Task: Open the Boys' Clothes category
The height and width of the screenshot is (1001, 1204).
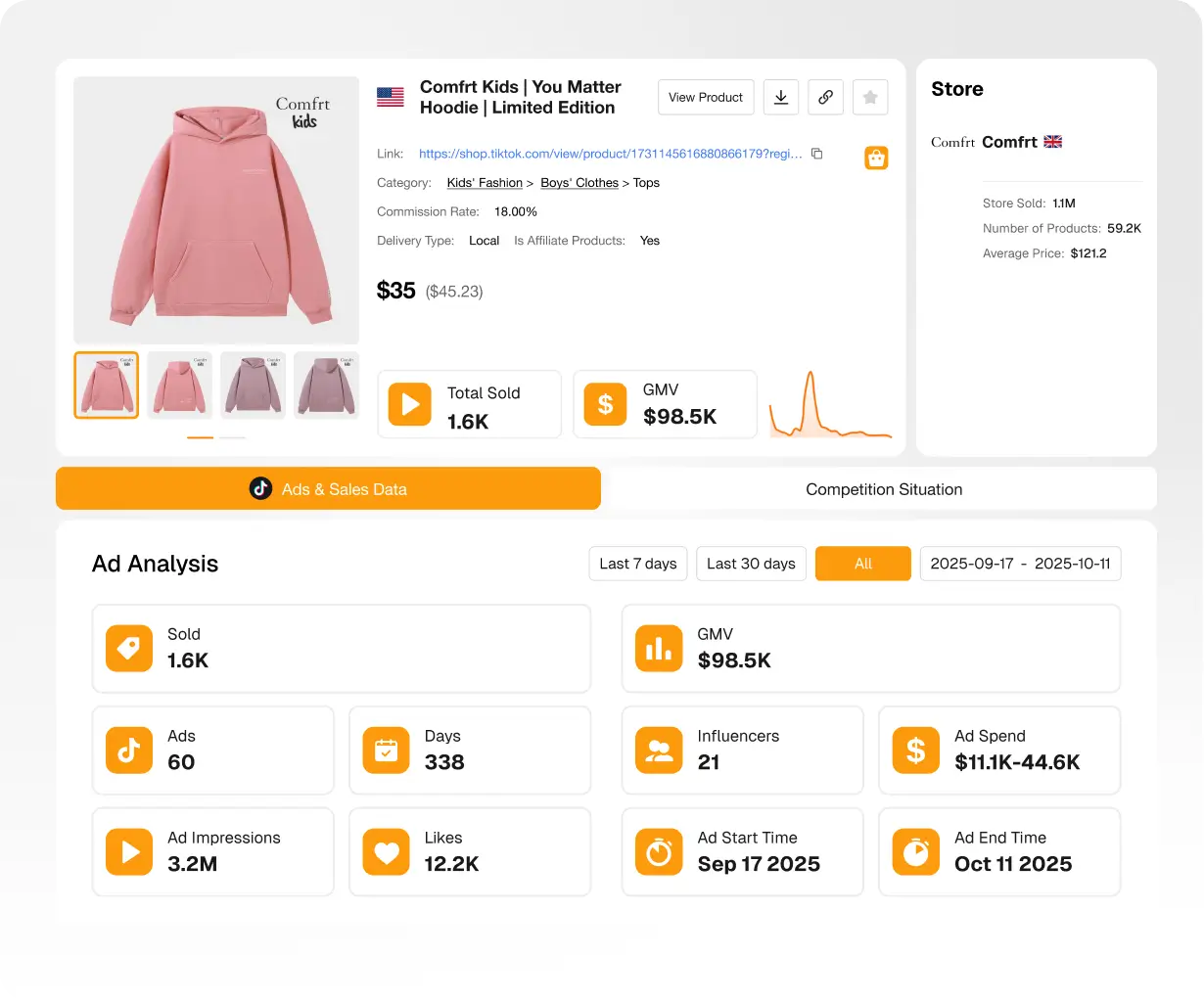Action: [579, 183]
